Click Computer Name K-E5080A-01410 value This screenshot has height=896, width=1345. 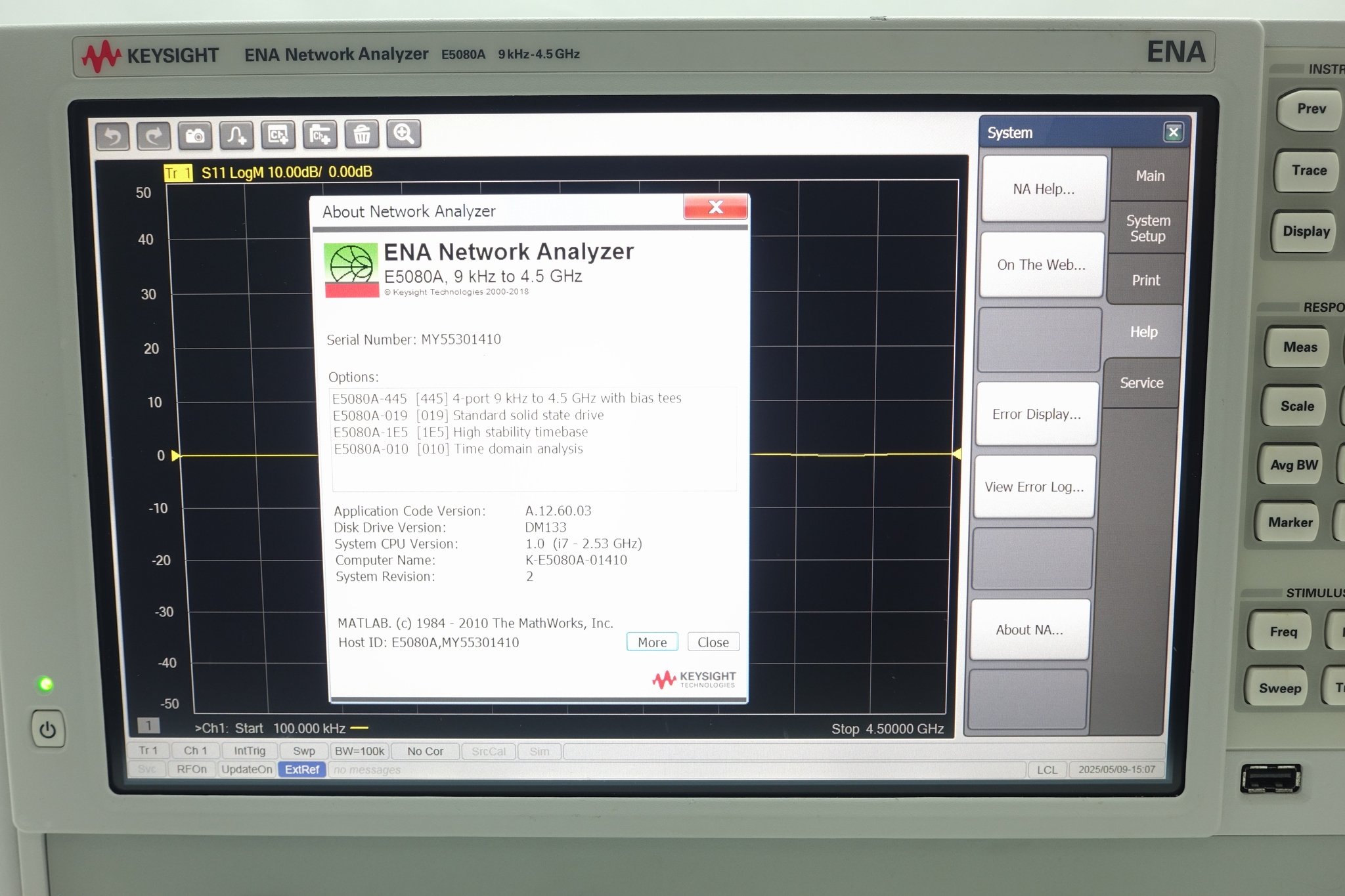point(576,560)
